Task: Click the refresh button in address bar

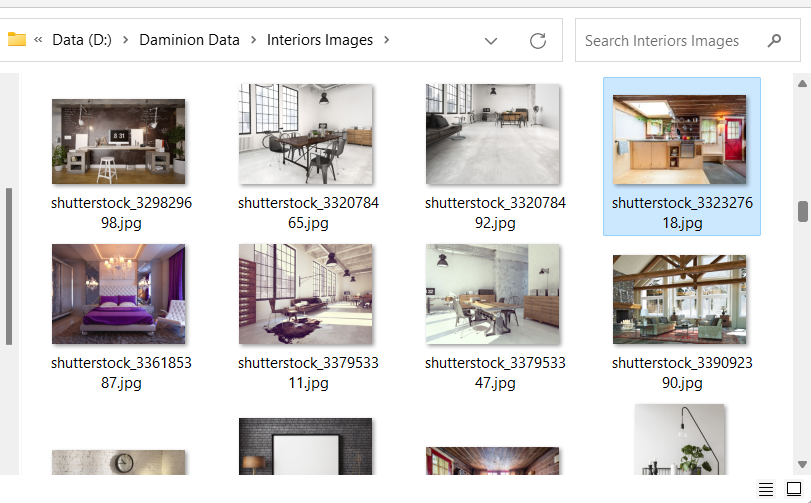Action: tap(538, 41)
